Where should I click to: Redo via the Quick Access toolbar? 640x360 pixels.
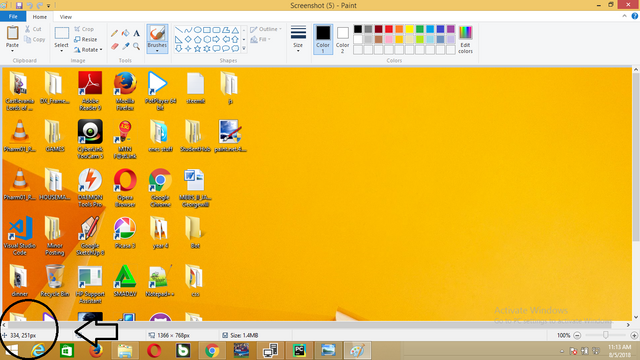pos(40,5)
